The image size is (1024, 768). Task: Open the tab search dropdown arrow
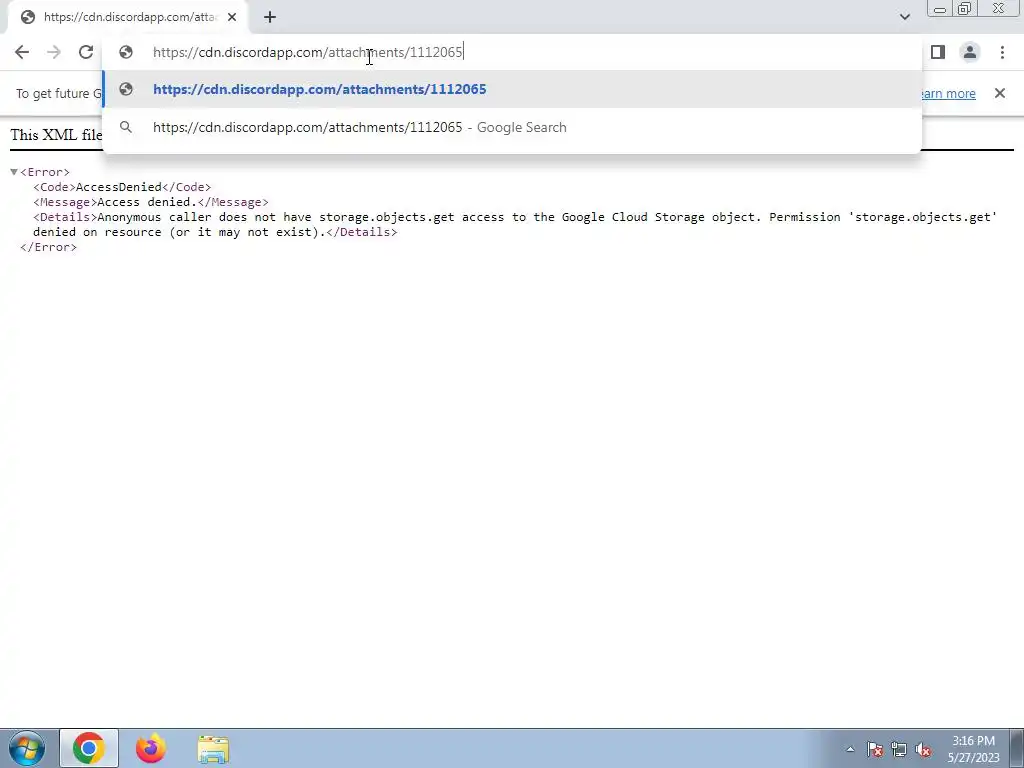[904, 17]
